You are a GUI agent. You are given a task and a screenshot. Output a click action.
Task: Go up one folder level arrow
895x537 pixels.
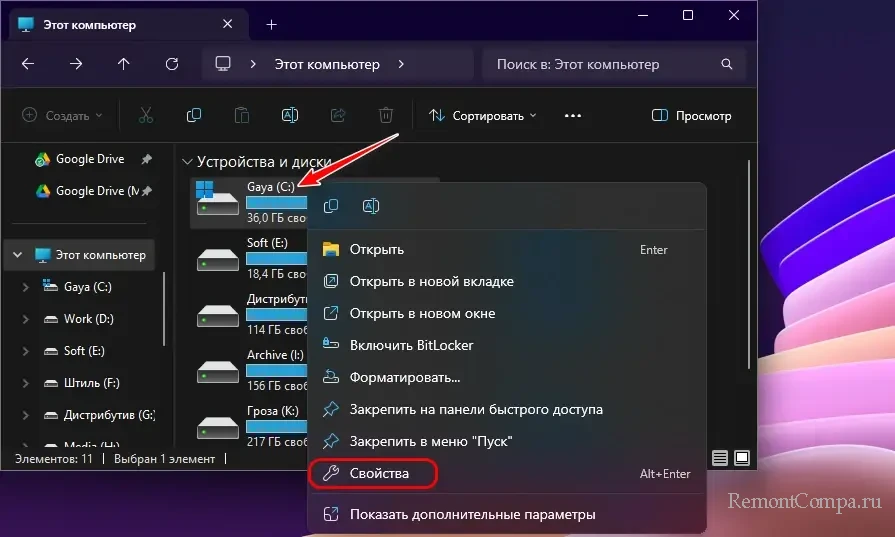pyautogui.click(x=124, y=64)
